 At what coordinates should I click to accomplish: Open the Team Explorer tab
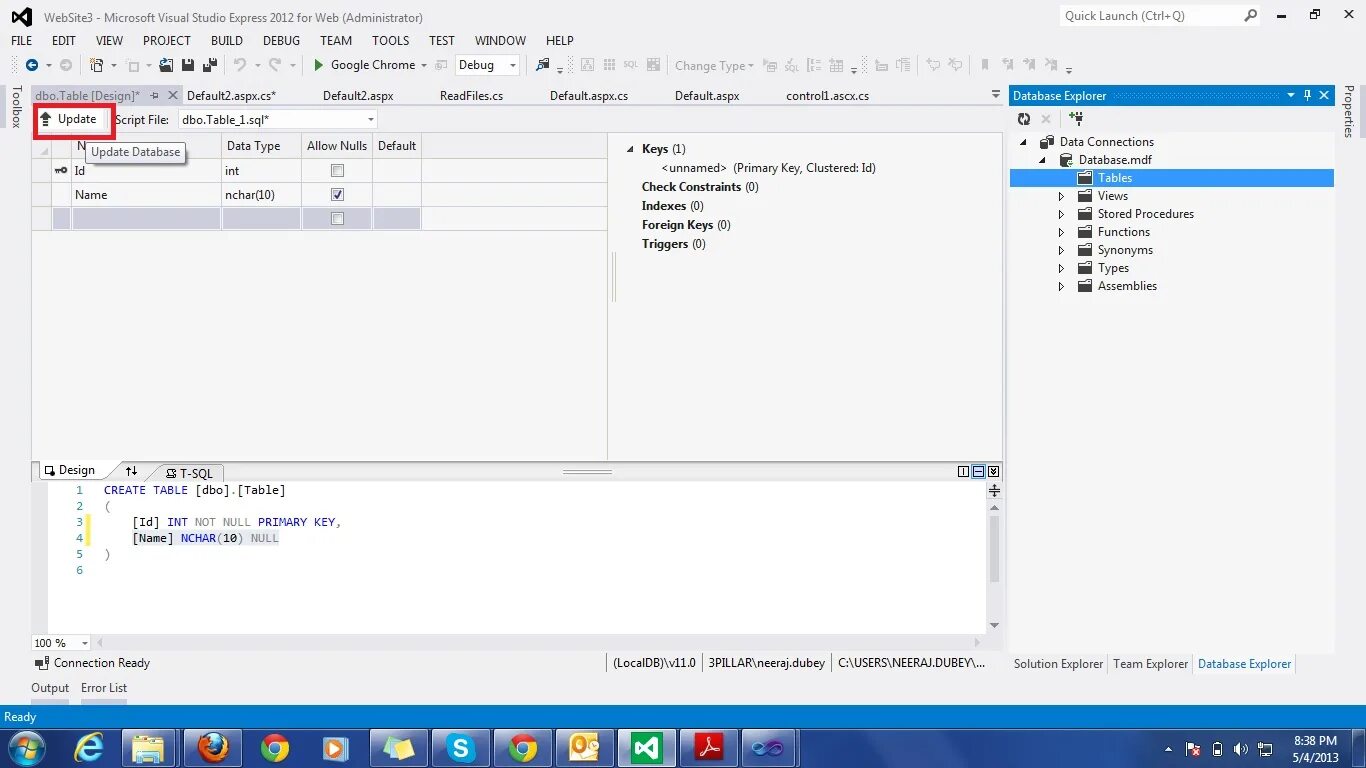click(1151, 664)
